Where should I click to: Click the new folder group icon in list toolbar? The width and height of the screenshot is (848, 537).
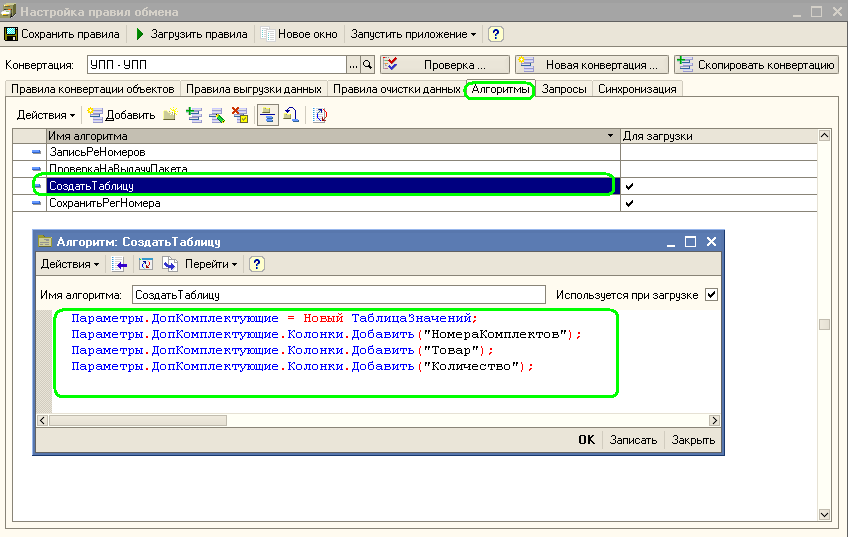170,115
